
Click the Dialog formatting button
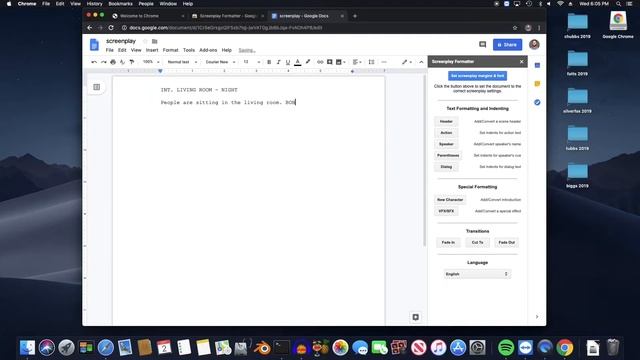[446, 167]
